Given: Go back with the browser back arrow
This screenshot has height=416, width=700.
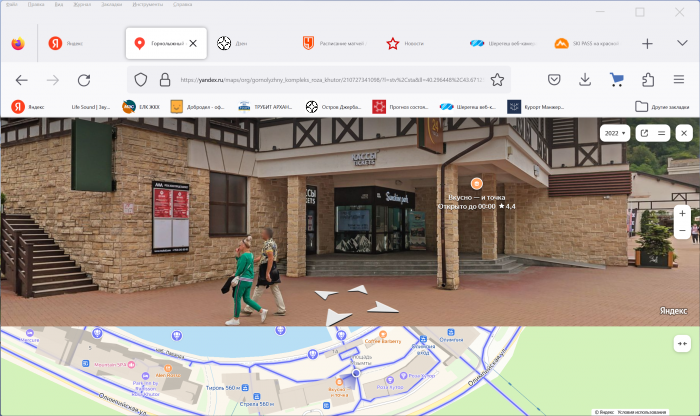Looking at the screenshot, I should (21, 80).
